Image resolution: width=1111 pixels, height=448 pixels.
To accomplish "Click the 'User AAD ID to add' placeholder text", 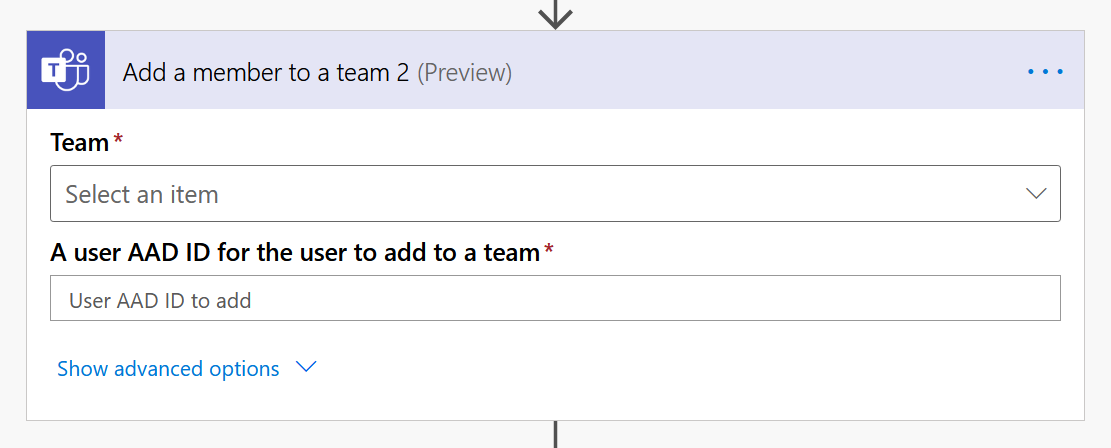I will point(160,300).
